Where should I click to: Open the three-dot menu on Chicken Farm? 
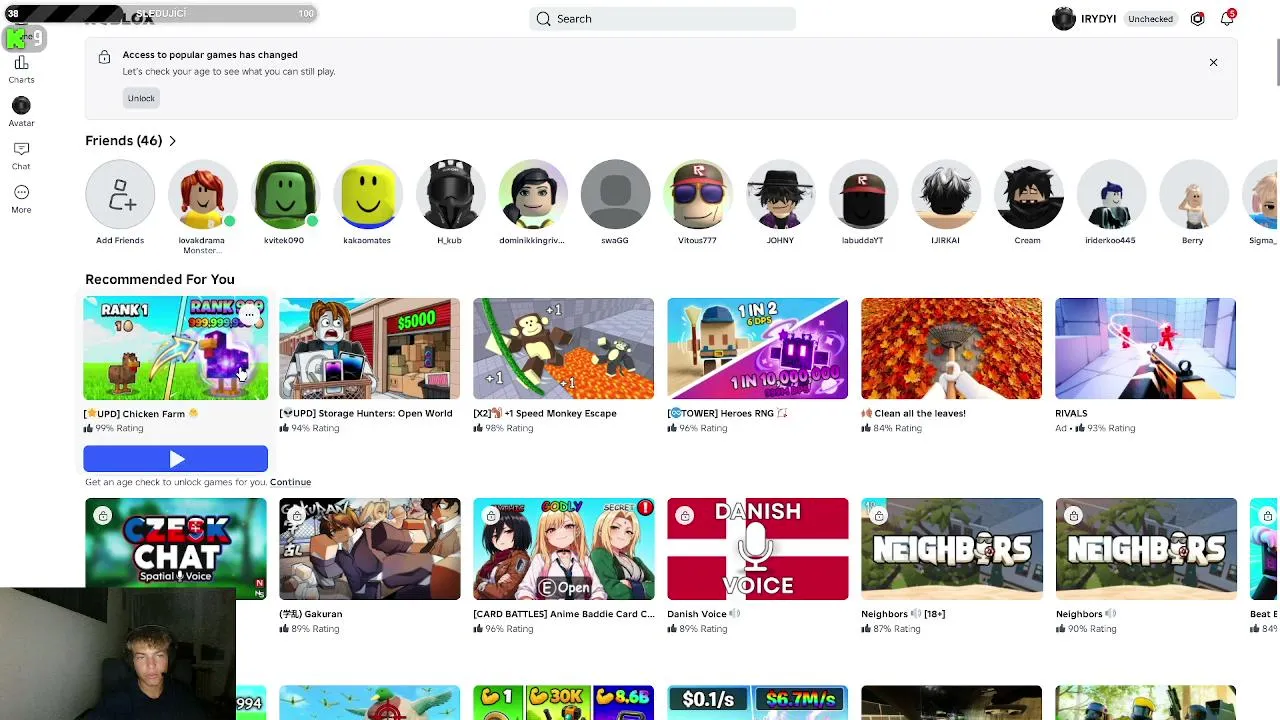tap(249, 315)
